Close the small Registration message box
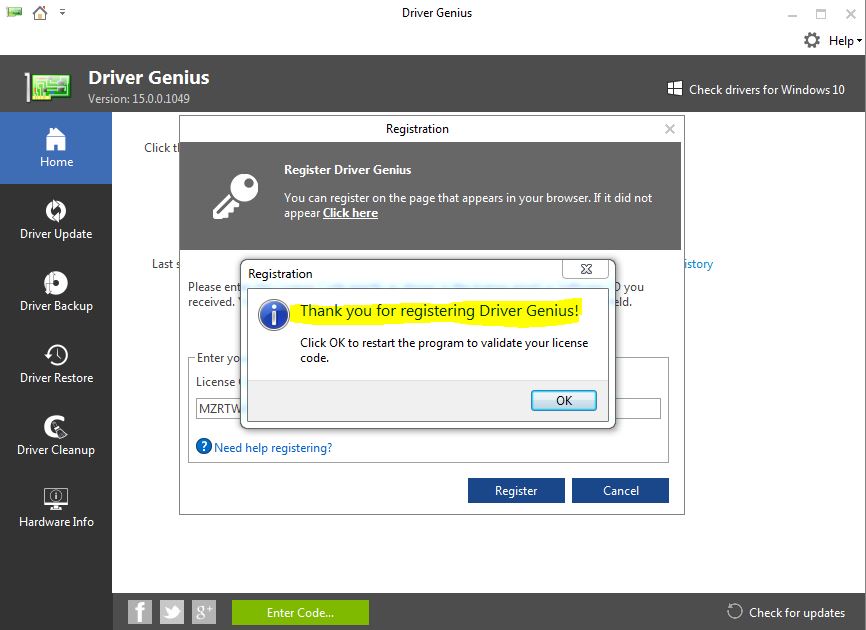This screenshot has width=866, height=630. coord(585,269)
